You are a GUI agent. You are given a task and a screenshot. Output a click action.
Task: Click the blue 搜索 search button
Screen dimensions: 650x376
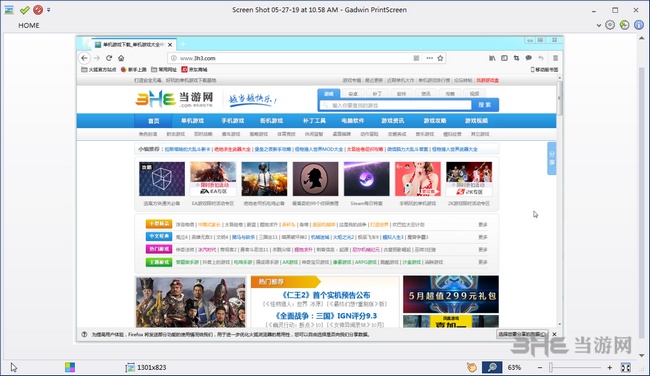[485, 105]
